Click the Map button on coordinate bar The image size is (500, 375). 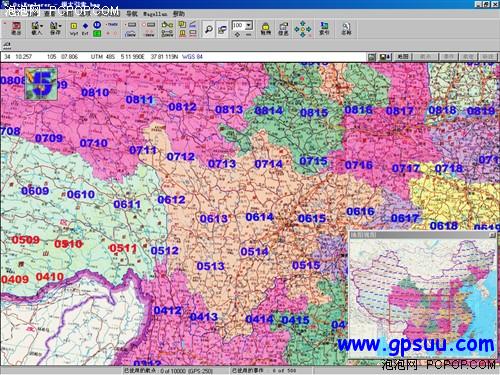(x=403, y=57)
